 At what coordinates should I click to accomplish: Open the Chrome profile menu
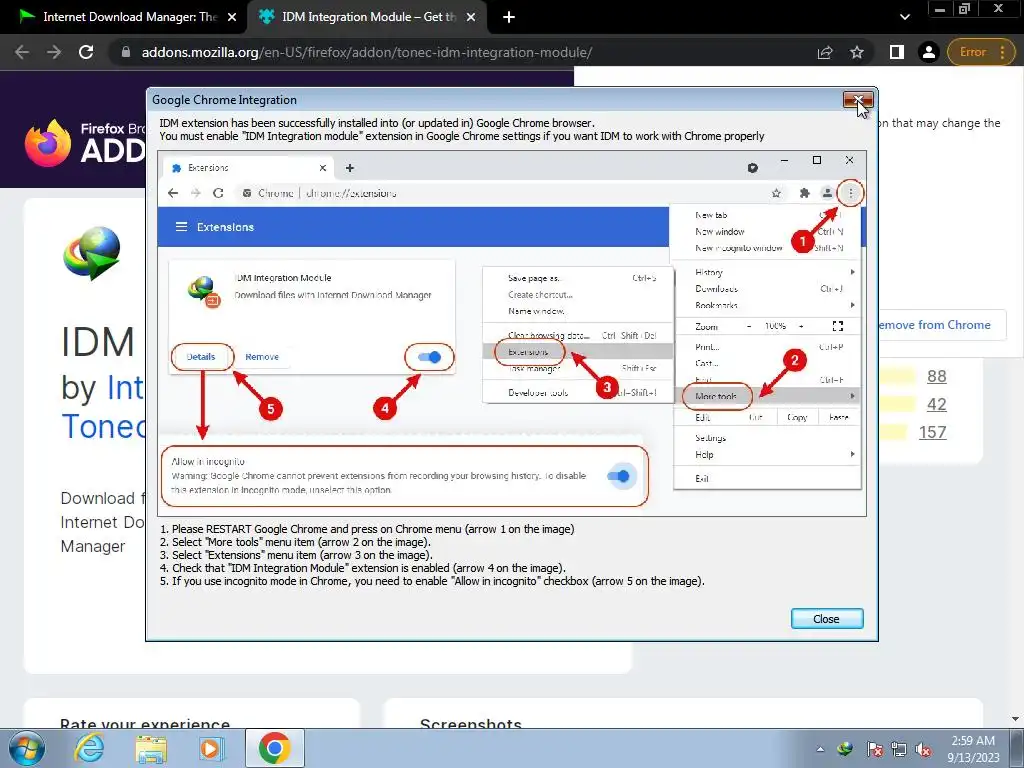point(928,52)
